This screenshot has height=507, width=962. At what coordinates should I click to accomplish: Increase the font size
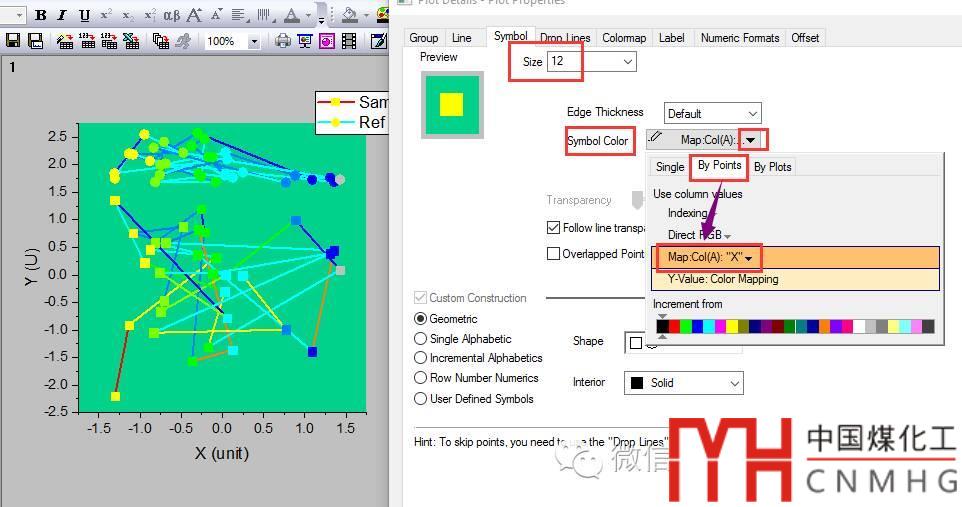pyautogui.click(x=194, y=15)
